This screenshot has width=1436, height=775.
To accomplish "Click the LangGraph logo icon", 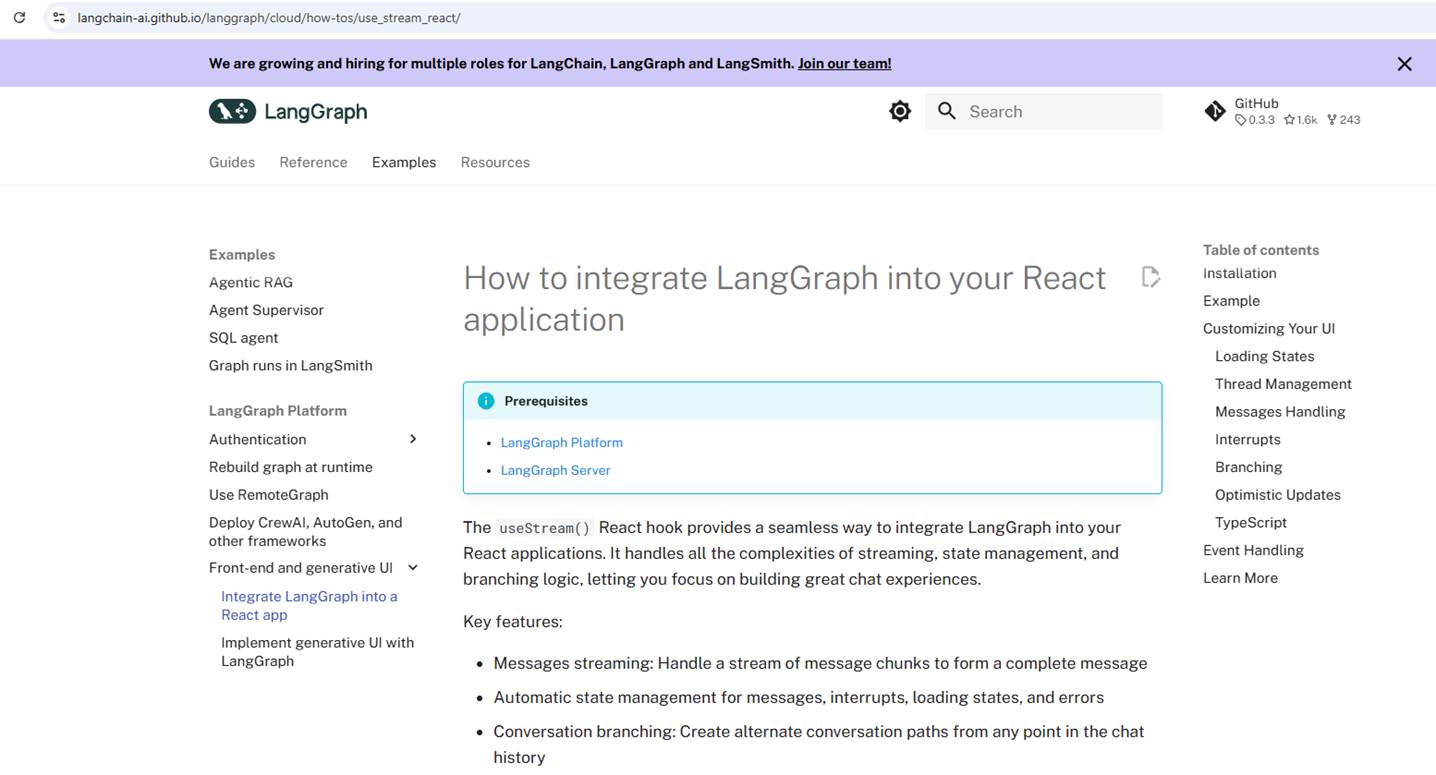I will (x=232, y=111).
